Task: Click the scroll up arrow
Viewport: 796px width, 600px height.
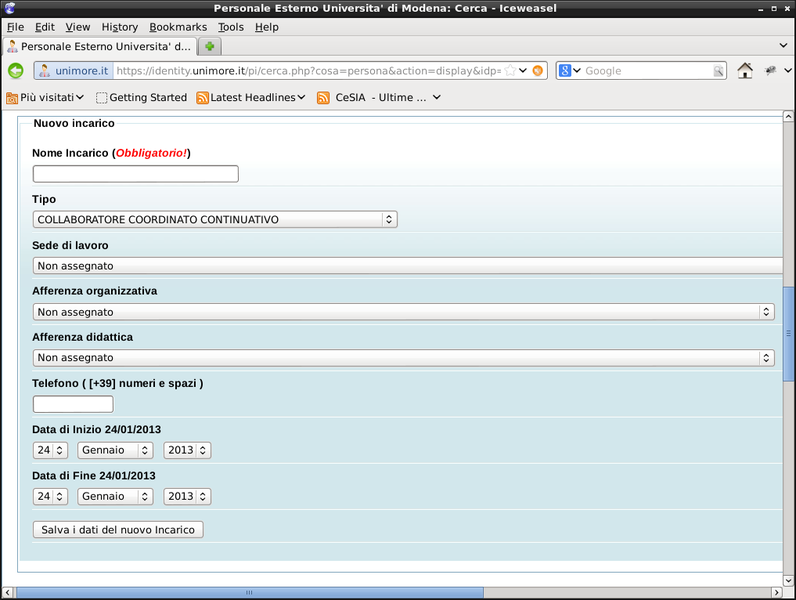Action: [788, 116]
